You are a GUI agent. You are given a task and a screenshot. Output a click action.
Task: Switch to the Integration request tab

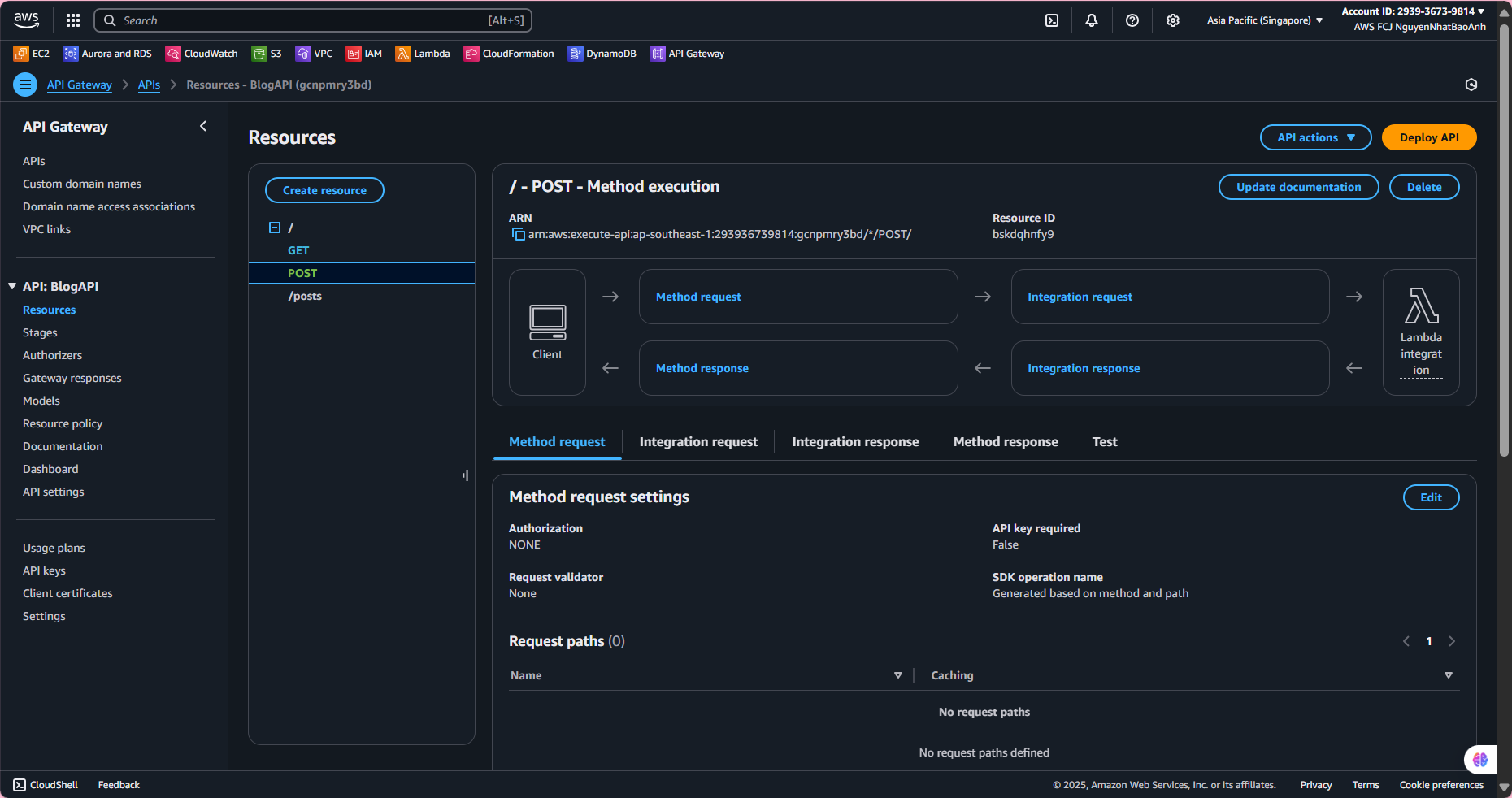pos(698,442)
